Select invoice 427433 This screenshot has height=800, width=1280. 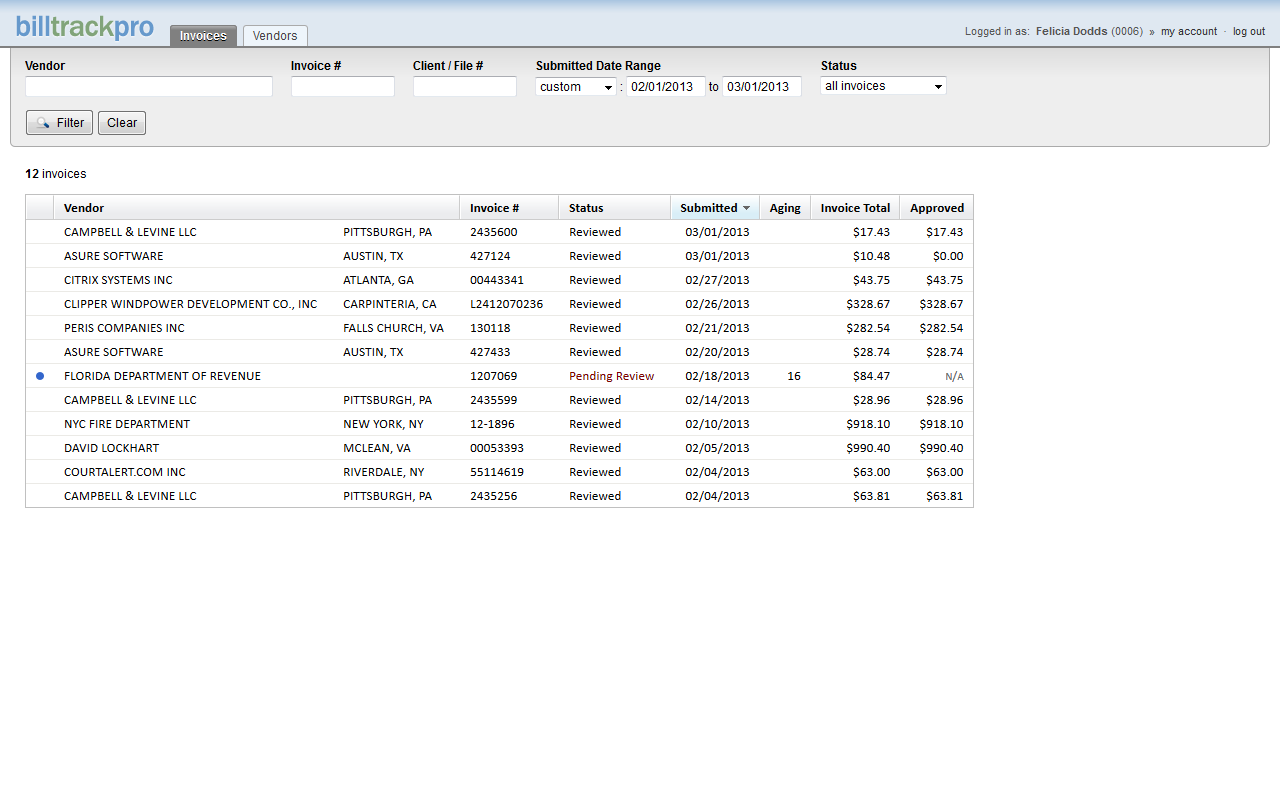click(499, 352)
